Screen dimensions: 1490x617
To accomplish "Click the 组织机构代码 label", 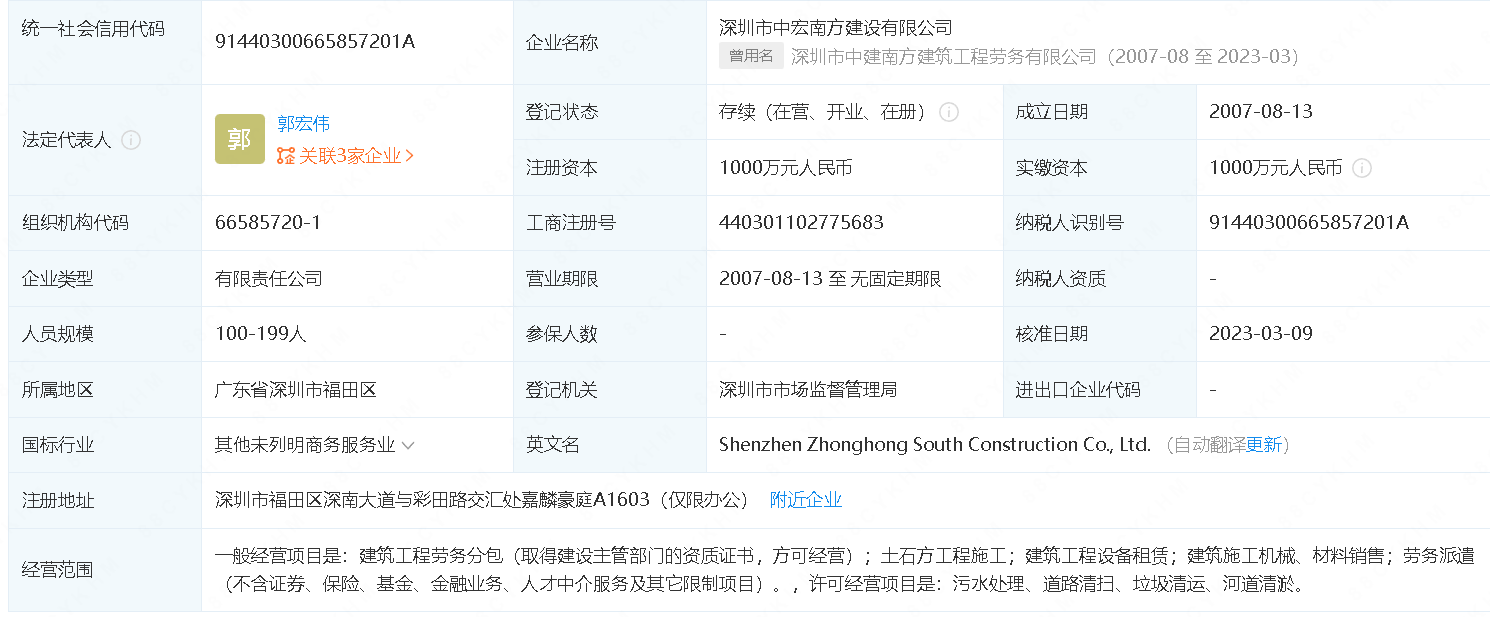I will [x=76, y=223].
